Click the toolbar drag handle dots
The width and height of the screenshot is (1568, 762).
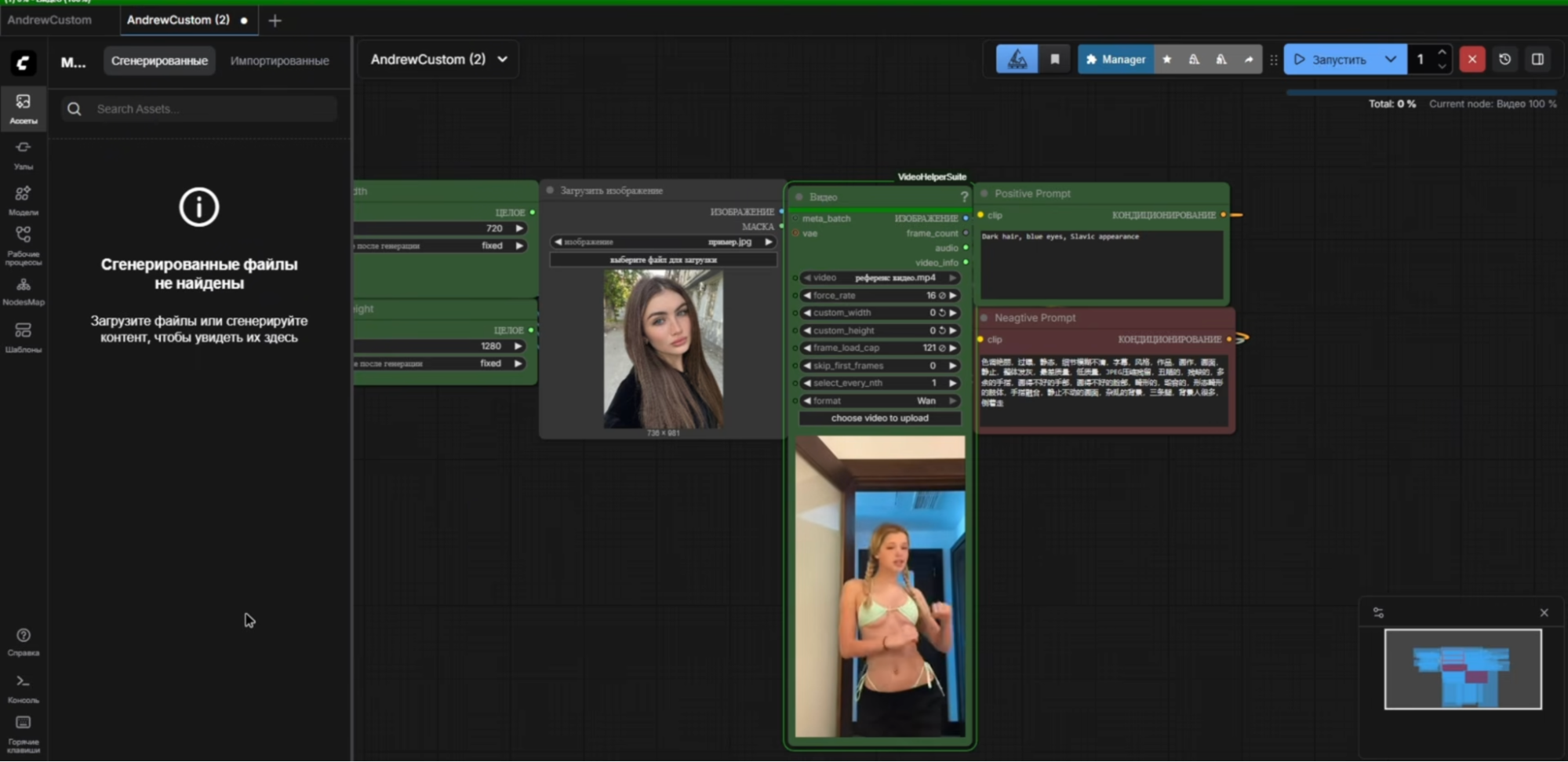click(1273, 60)
